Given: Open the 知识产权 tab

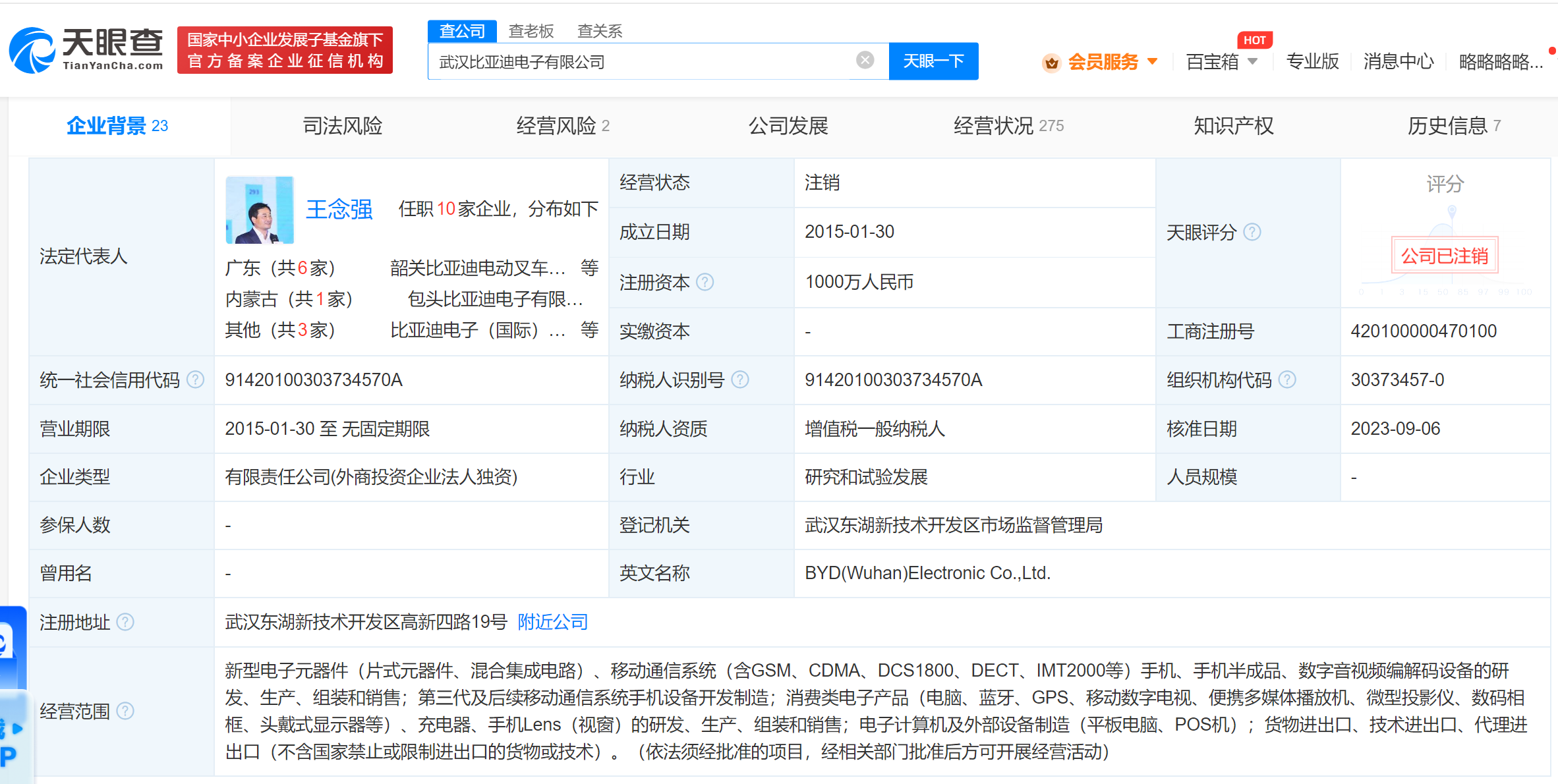Looking at the screenshot, I should point(1233,125).
